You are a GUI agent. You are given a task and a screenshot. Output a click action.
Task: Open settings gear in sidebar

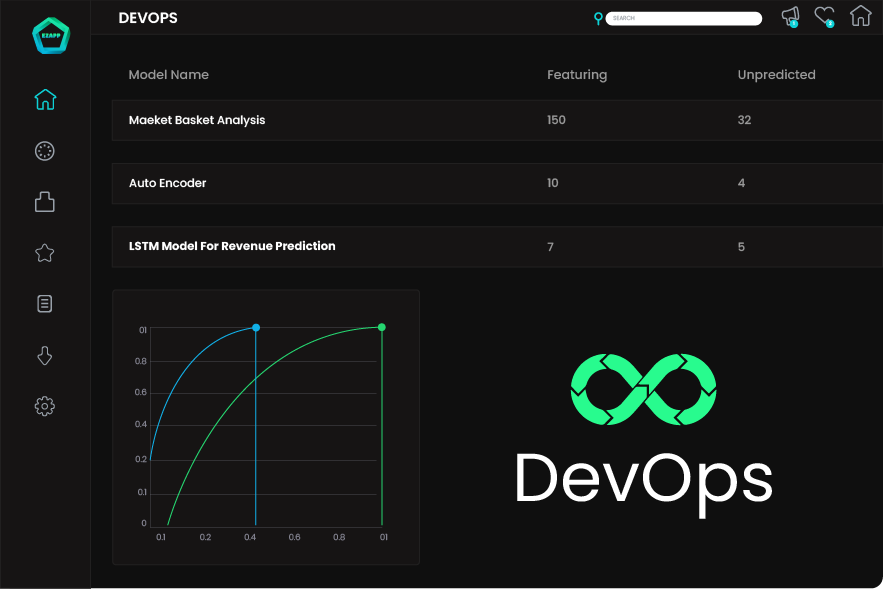[x=44, y=406]
